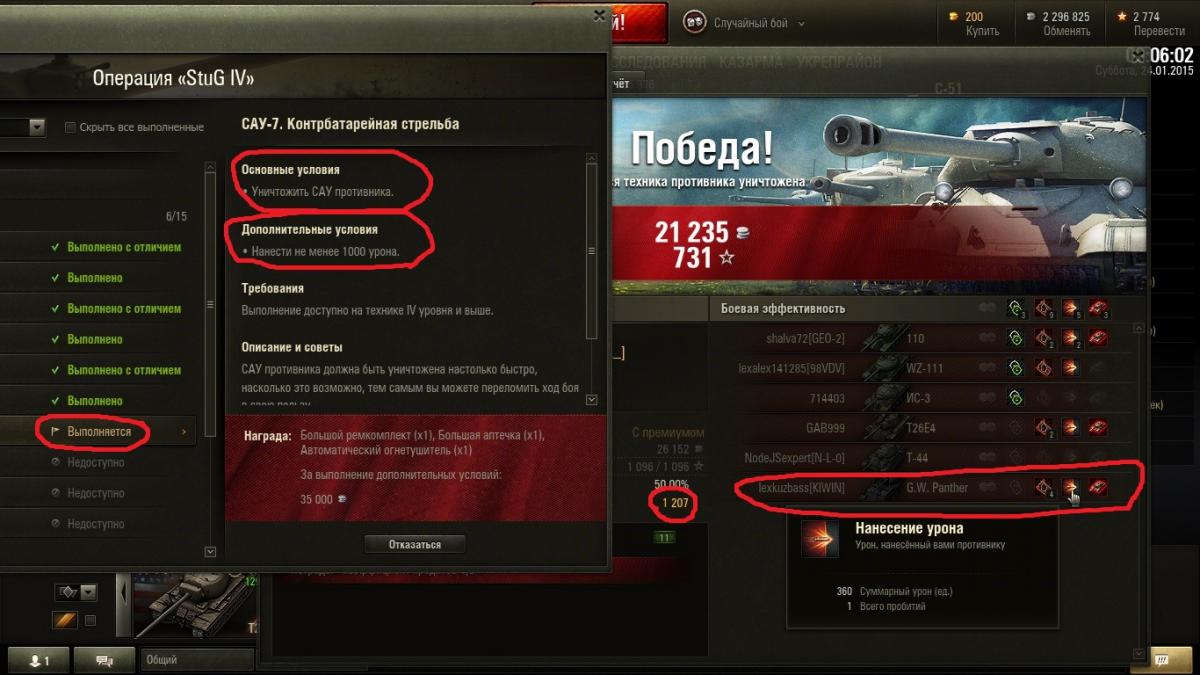Toggle the checkbox beside the orange stripe icon
This screenshot has height=675, width=1200.
(x=90, y=620)
